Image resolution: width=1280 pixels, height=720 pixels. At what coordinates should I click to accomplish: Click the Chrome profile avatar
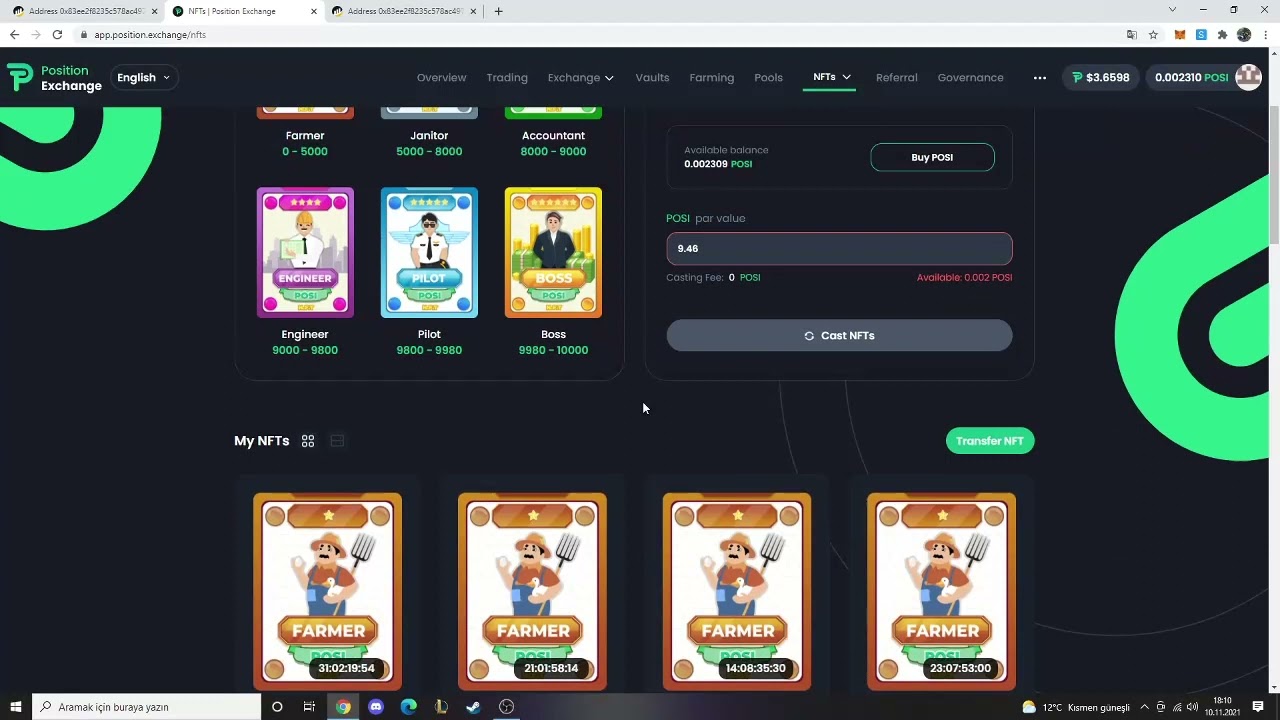click(x=1244, y=34)
